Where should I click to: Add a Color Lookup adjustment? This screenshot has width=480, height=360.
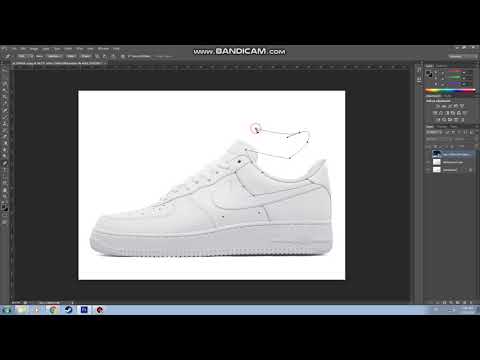(x=465, y=113)
